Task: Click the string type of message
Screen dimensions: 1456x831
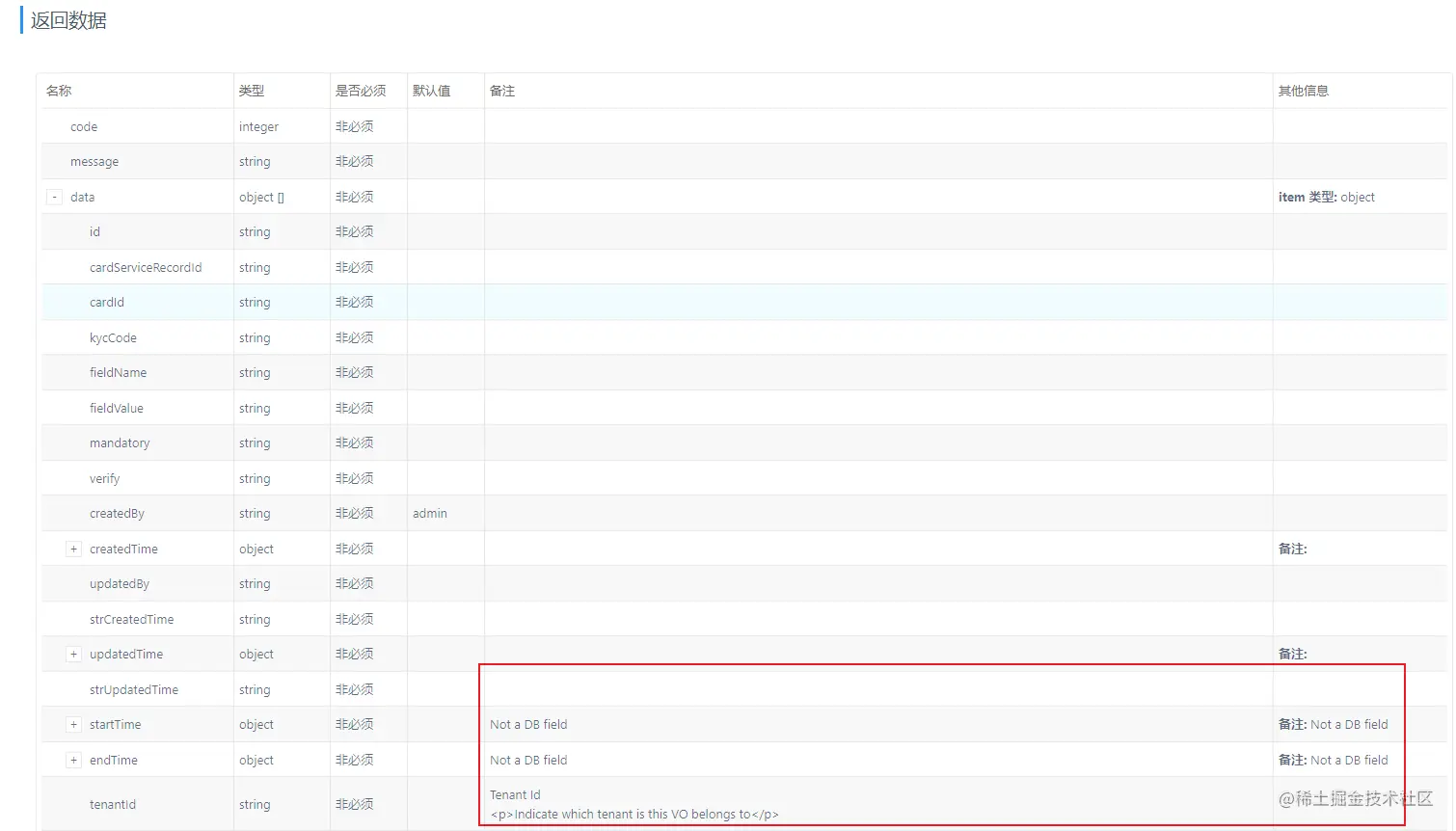Action: tap(255, 162)
